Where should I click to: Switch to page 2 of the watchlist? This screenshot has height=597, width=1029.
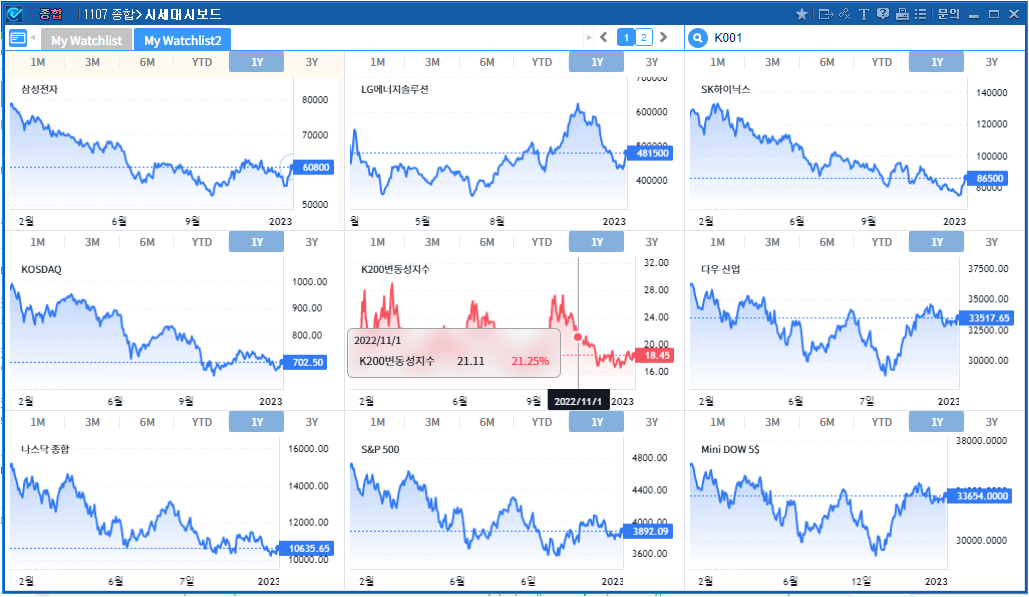[x=643, y=38]
